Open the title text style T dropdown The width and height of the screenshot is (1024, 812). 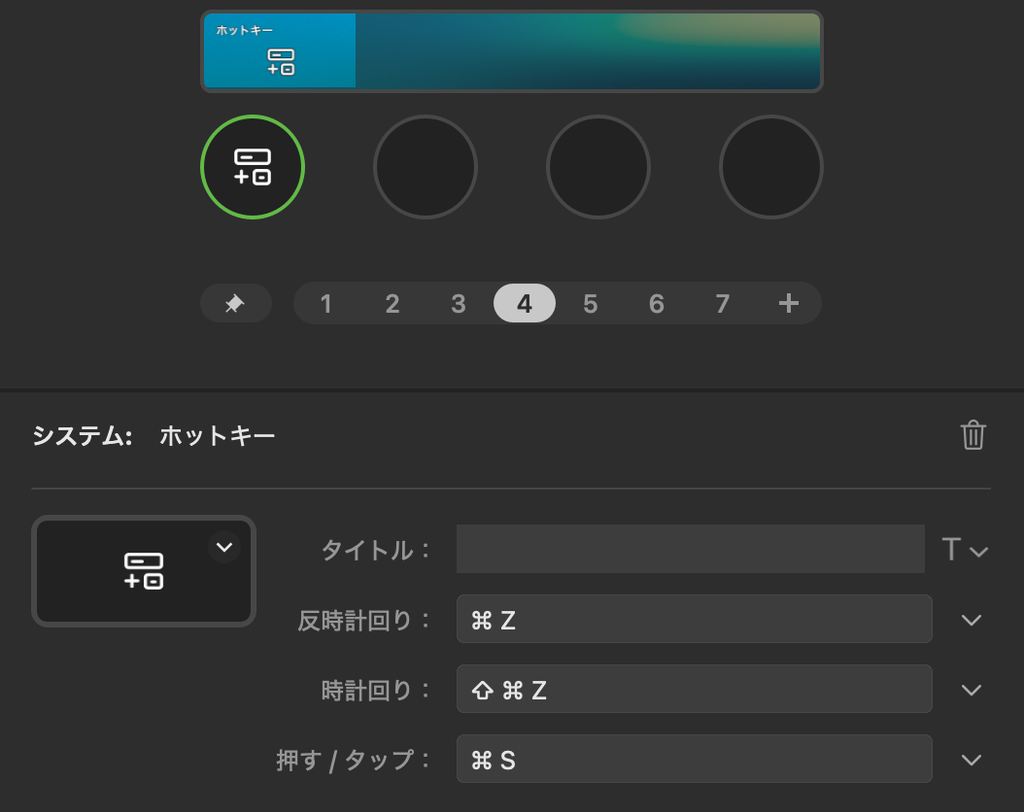click(964, 549)
